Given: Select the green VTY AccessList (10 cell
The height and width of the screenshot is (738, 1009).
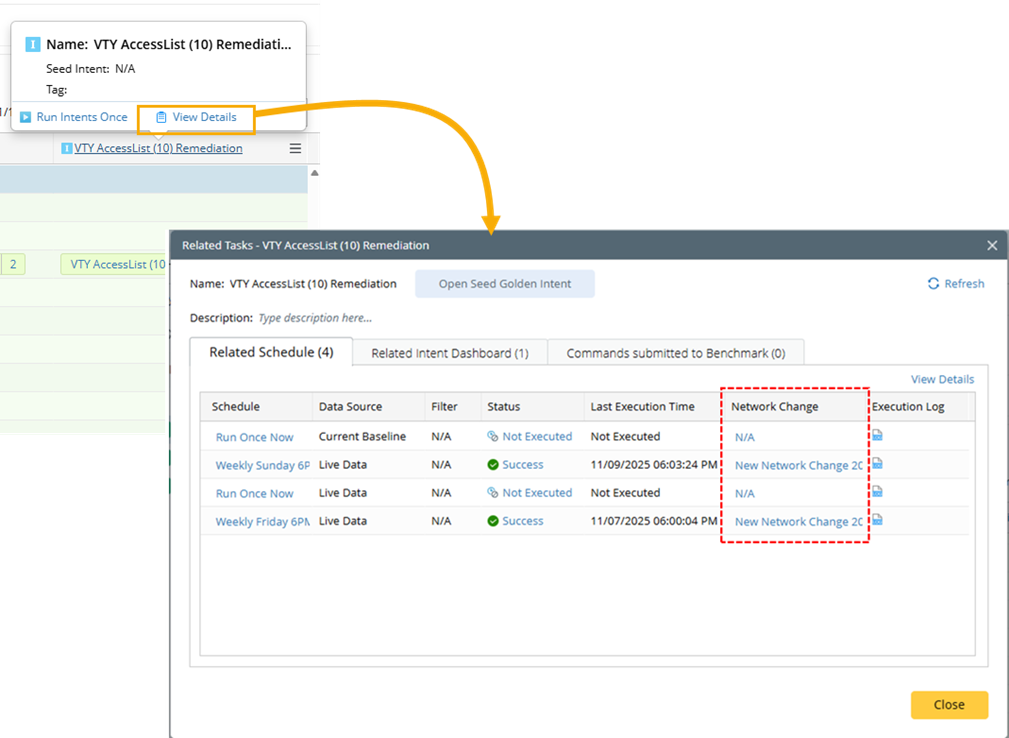Looking at the screenshot, I should (114, 264).
